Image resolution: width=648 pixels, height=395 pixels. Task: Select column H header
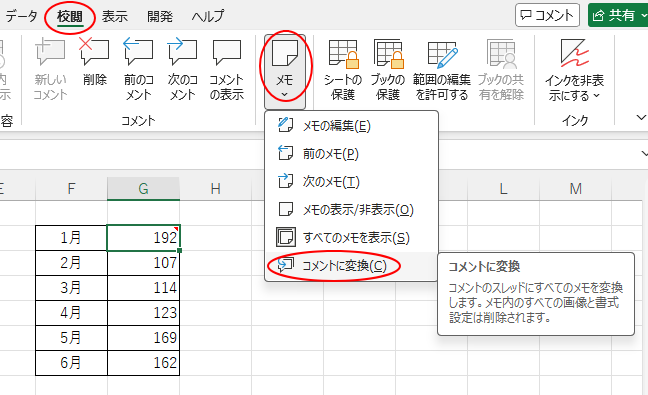point(215,189)
